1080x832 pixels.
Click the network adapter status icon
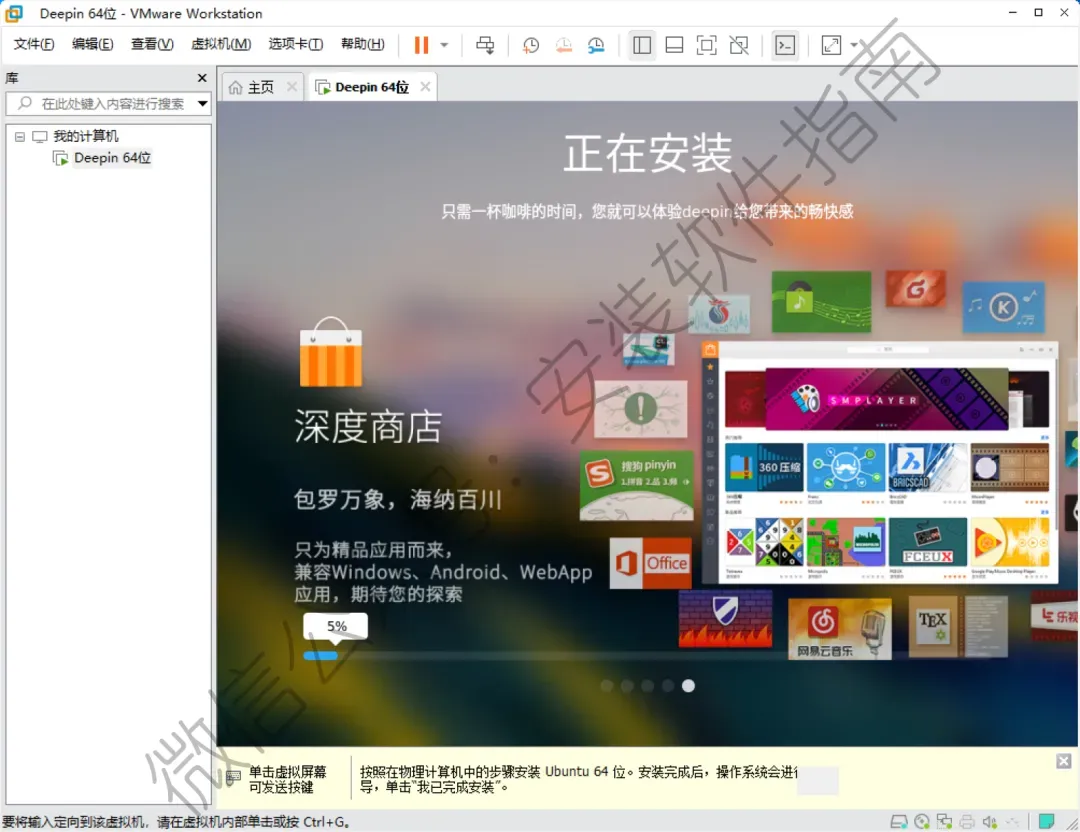(944, 821)
